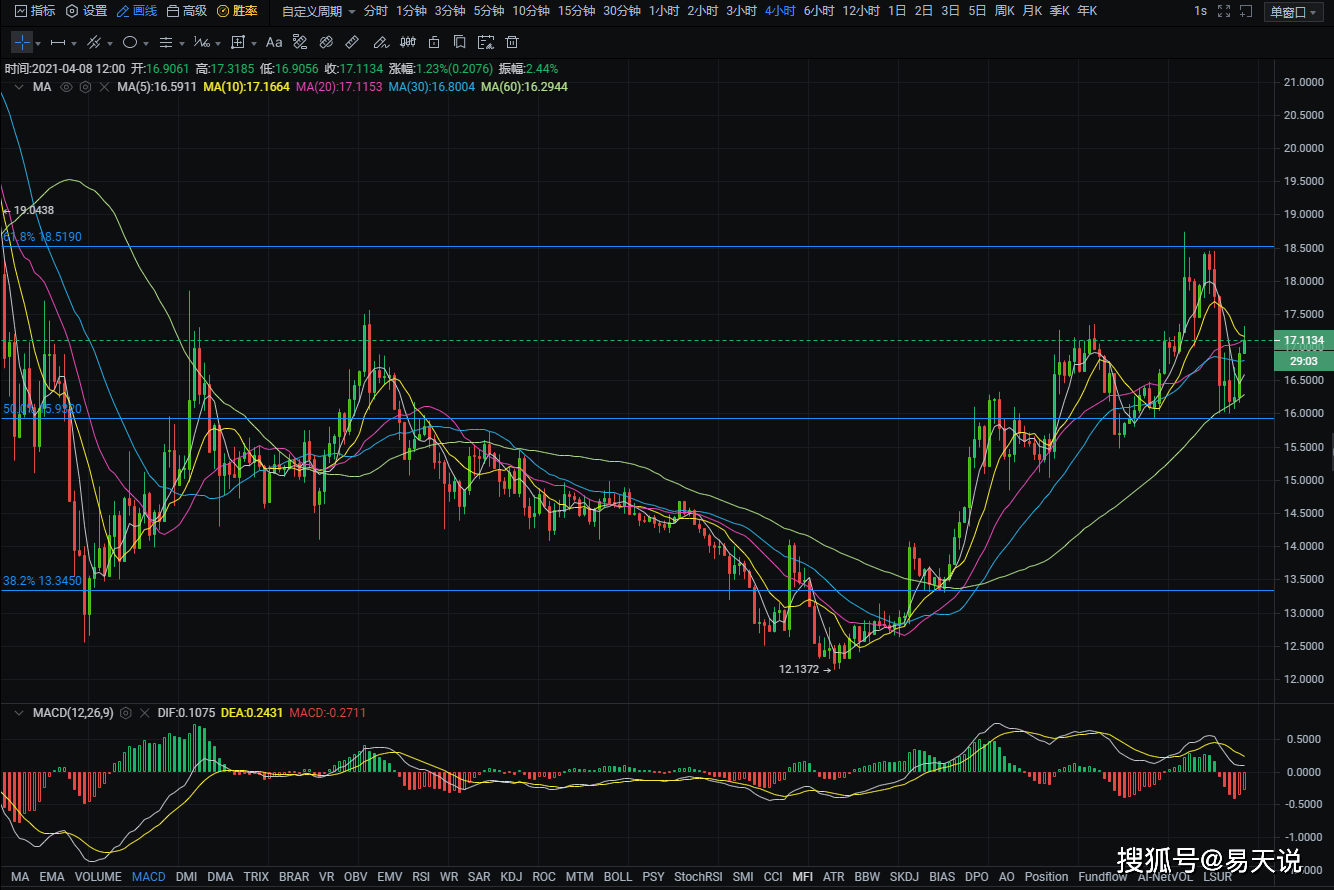Open dropdown arrow beside levels tool

(182, 44)
